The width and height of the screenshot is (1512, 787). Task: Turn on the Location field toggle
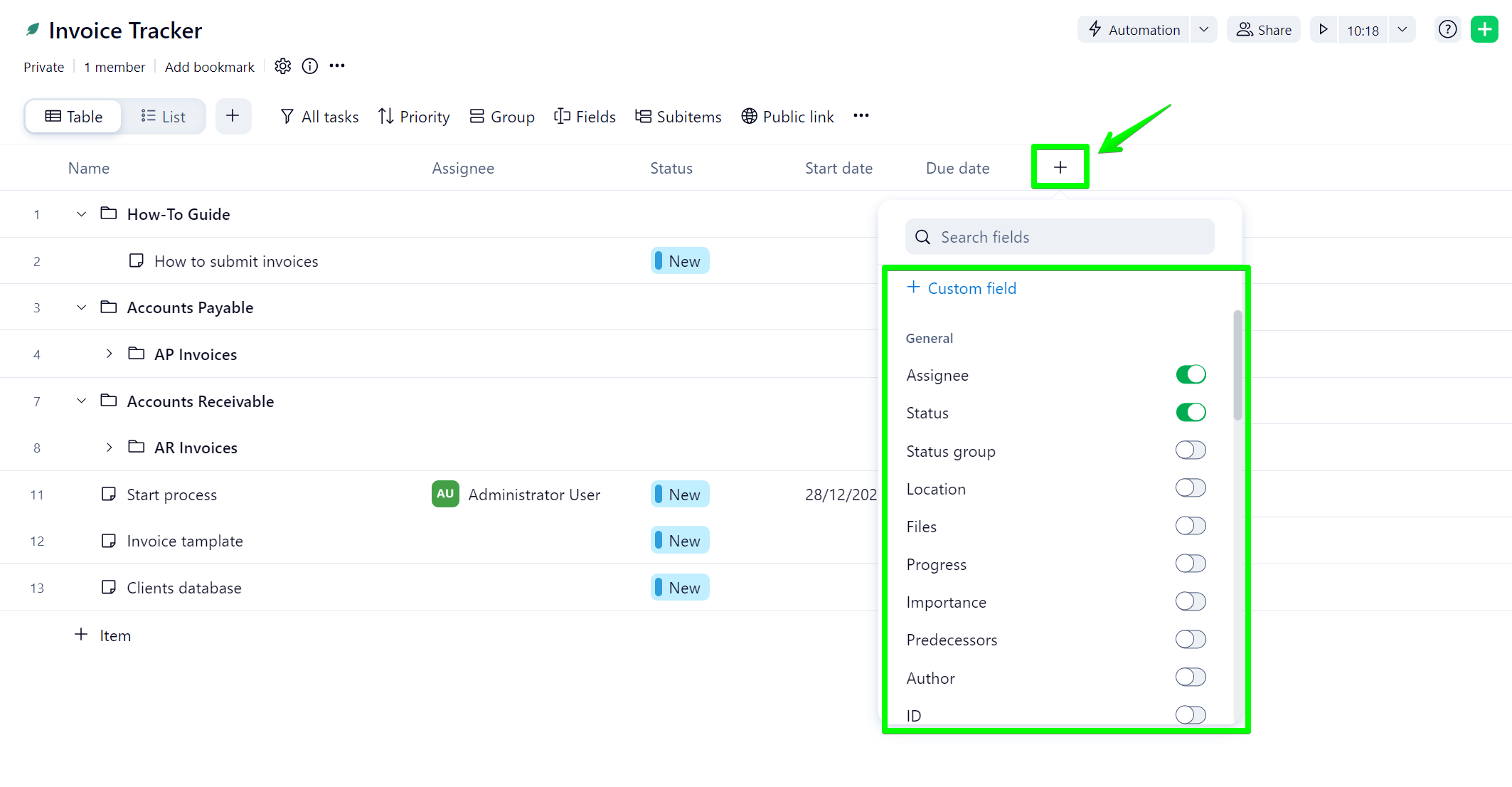tap(1191, 488)
